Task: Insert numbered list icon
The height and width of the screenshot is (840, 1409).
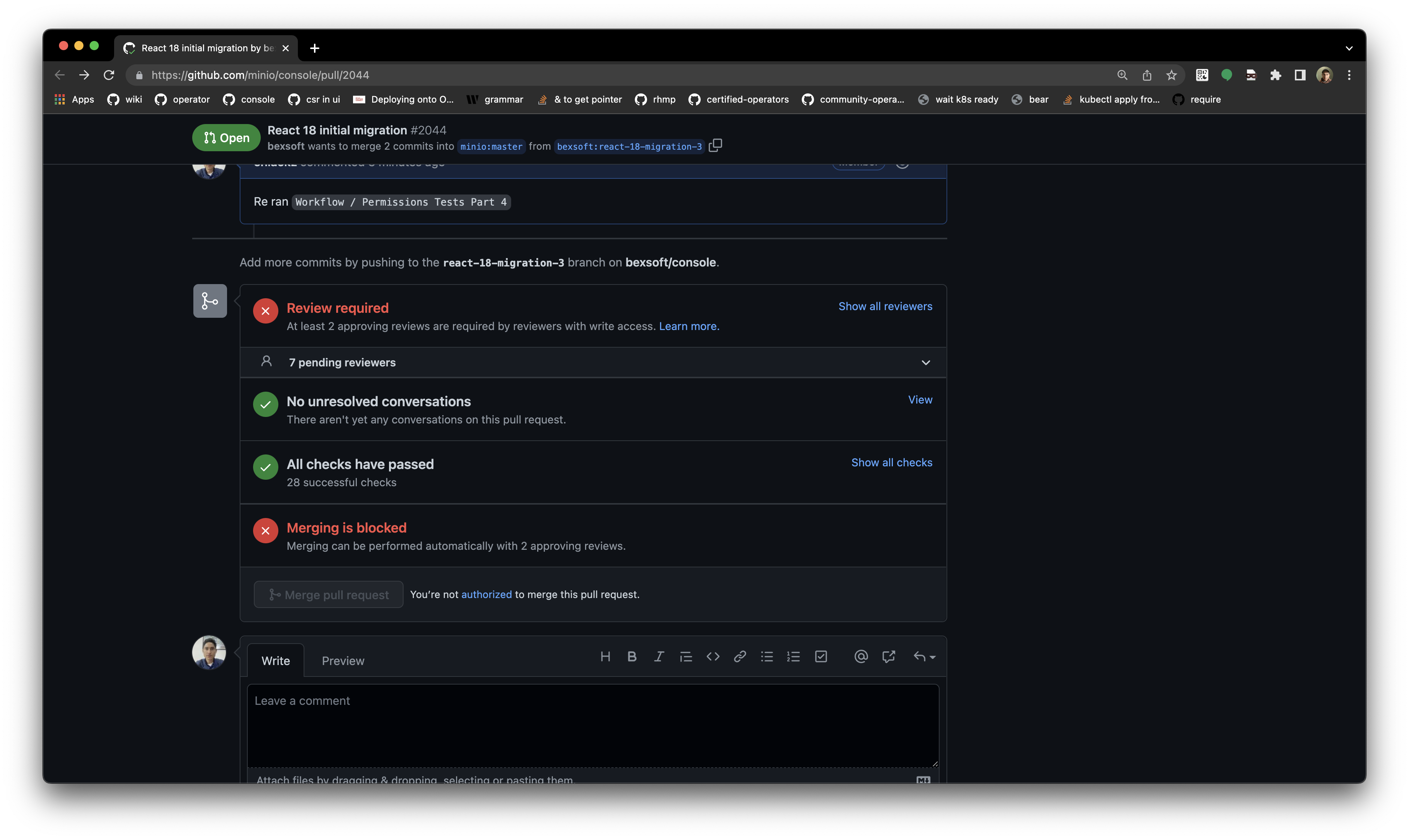Action: tap(794, 657)
